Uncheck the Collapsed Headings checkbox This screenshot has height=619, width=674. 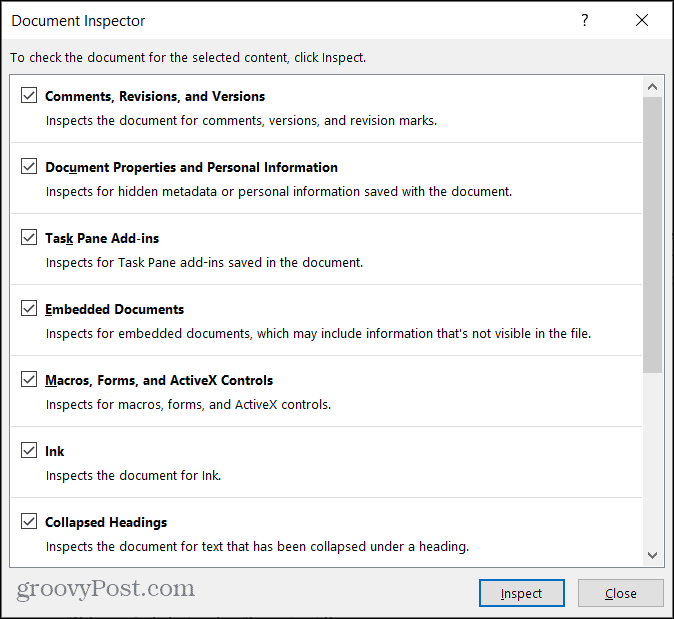(x=29, y=521)
